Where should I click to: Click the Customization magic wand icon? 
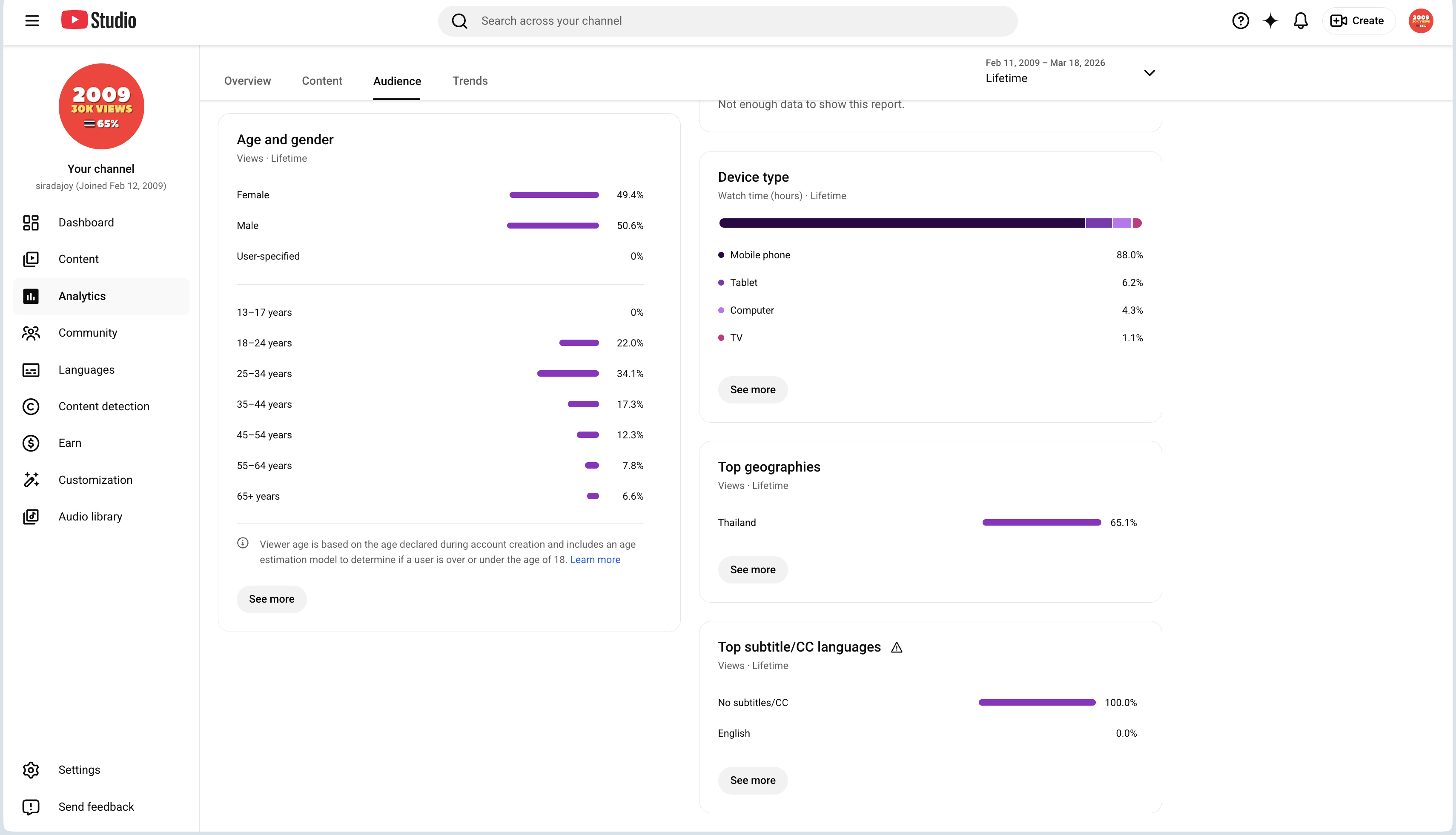pyautogui.click(x=31, y=480)
